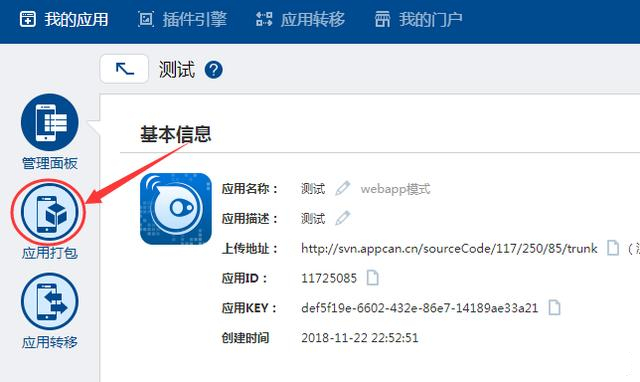Viewport: 640px width, 382px height.
Task: Open the 我的门户 top menu
Action: pyautogui.click(x=418, y=19)
